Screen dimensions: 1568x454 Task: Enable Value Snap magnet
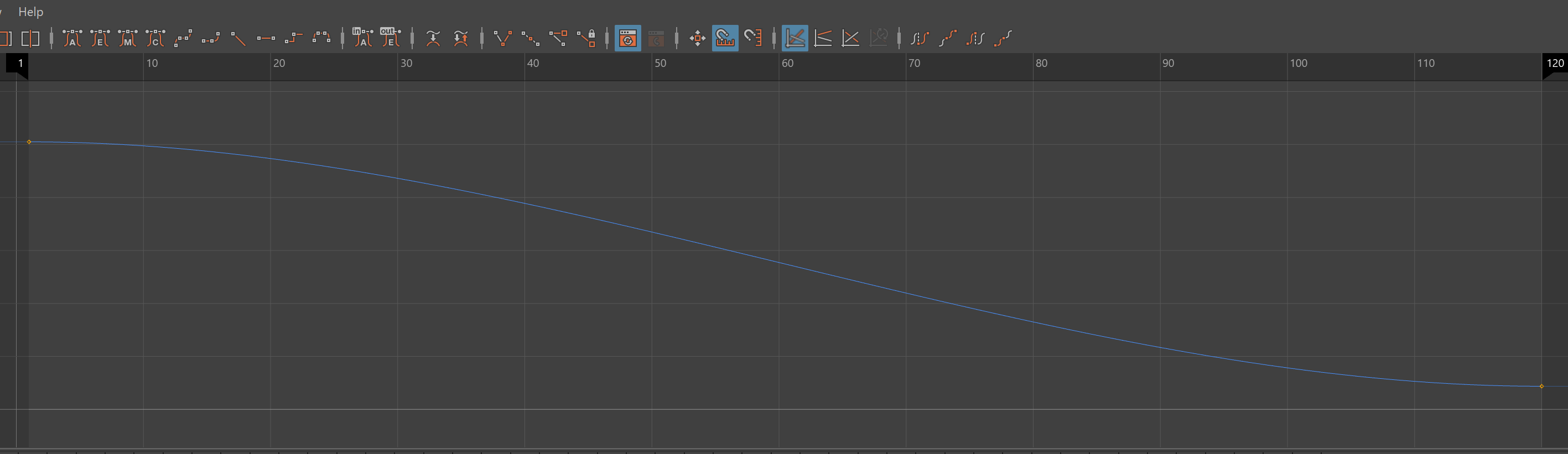(753, 38)
